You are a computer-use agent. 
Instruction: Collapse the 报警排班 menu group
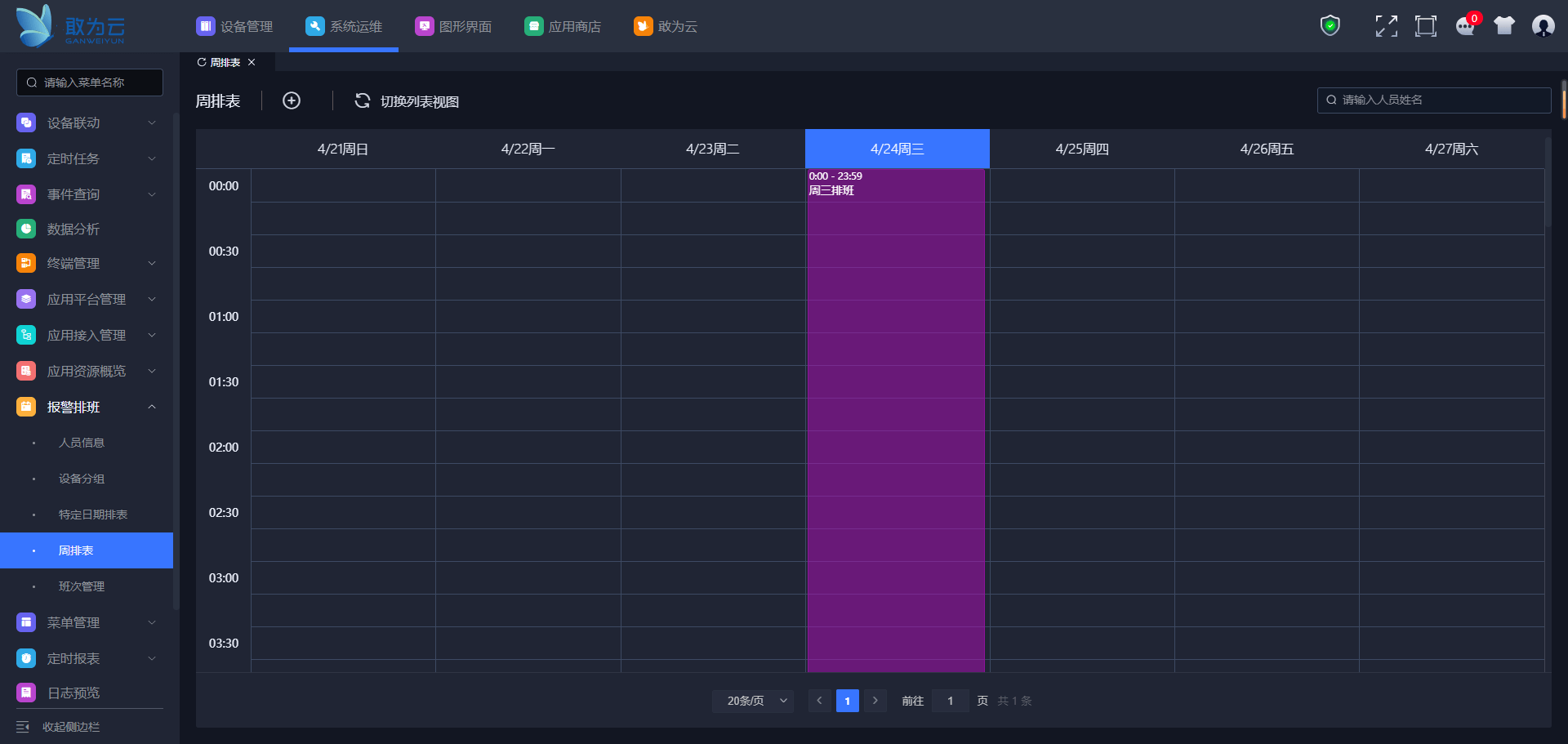click(x=151, y=407)
